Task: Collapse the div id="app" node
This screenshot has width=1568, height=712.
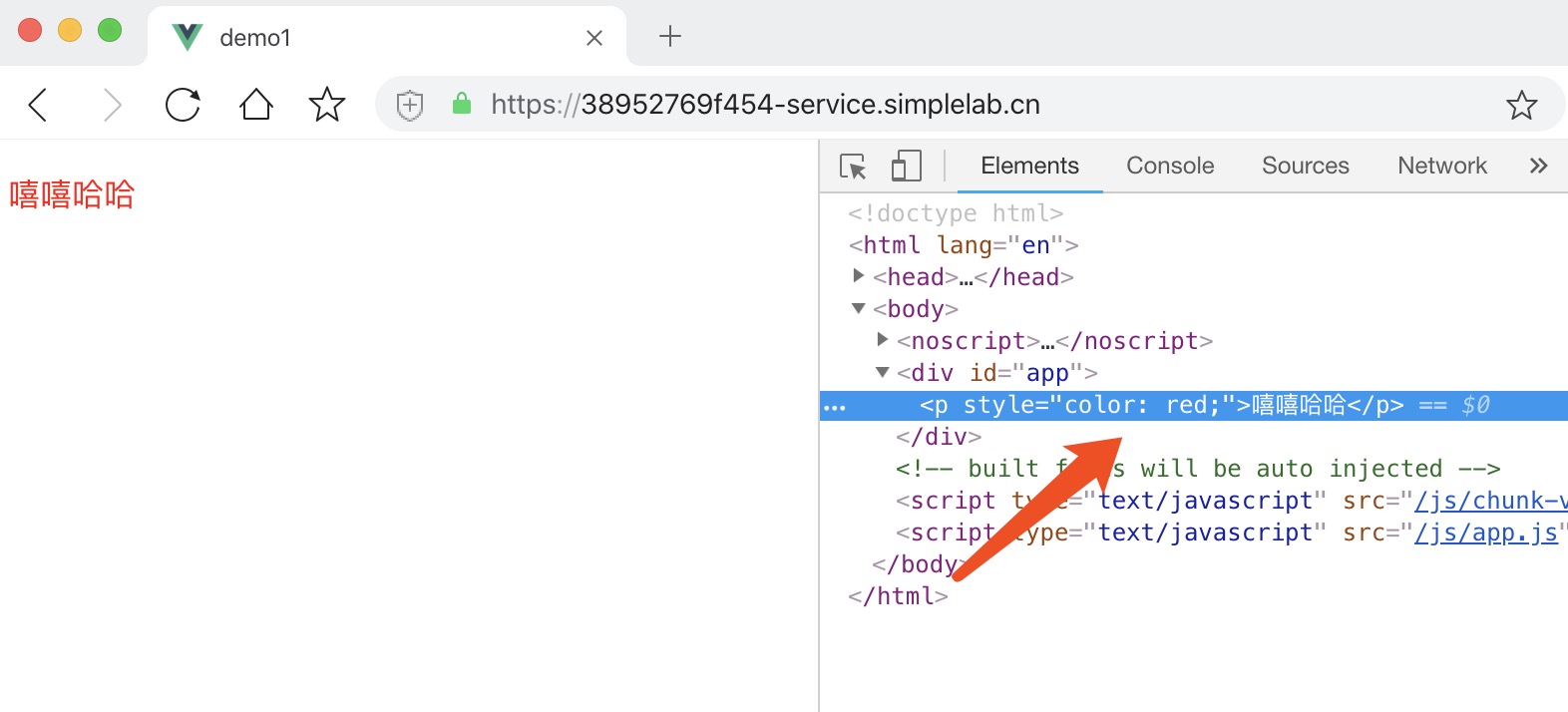Action: [883, 372]
